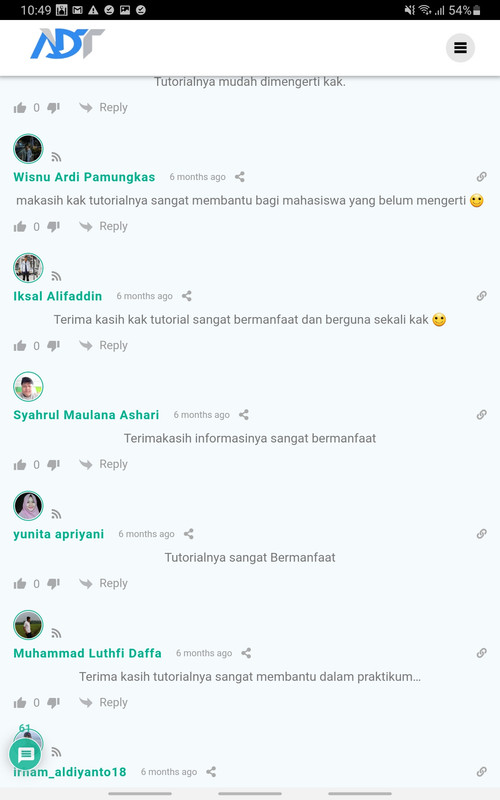Reply to Syahrul Maulana Ashari's comment
Screen dimensions: 500x800
click(x=104, y=464)
